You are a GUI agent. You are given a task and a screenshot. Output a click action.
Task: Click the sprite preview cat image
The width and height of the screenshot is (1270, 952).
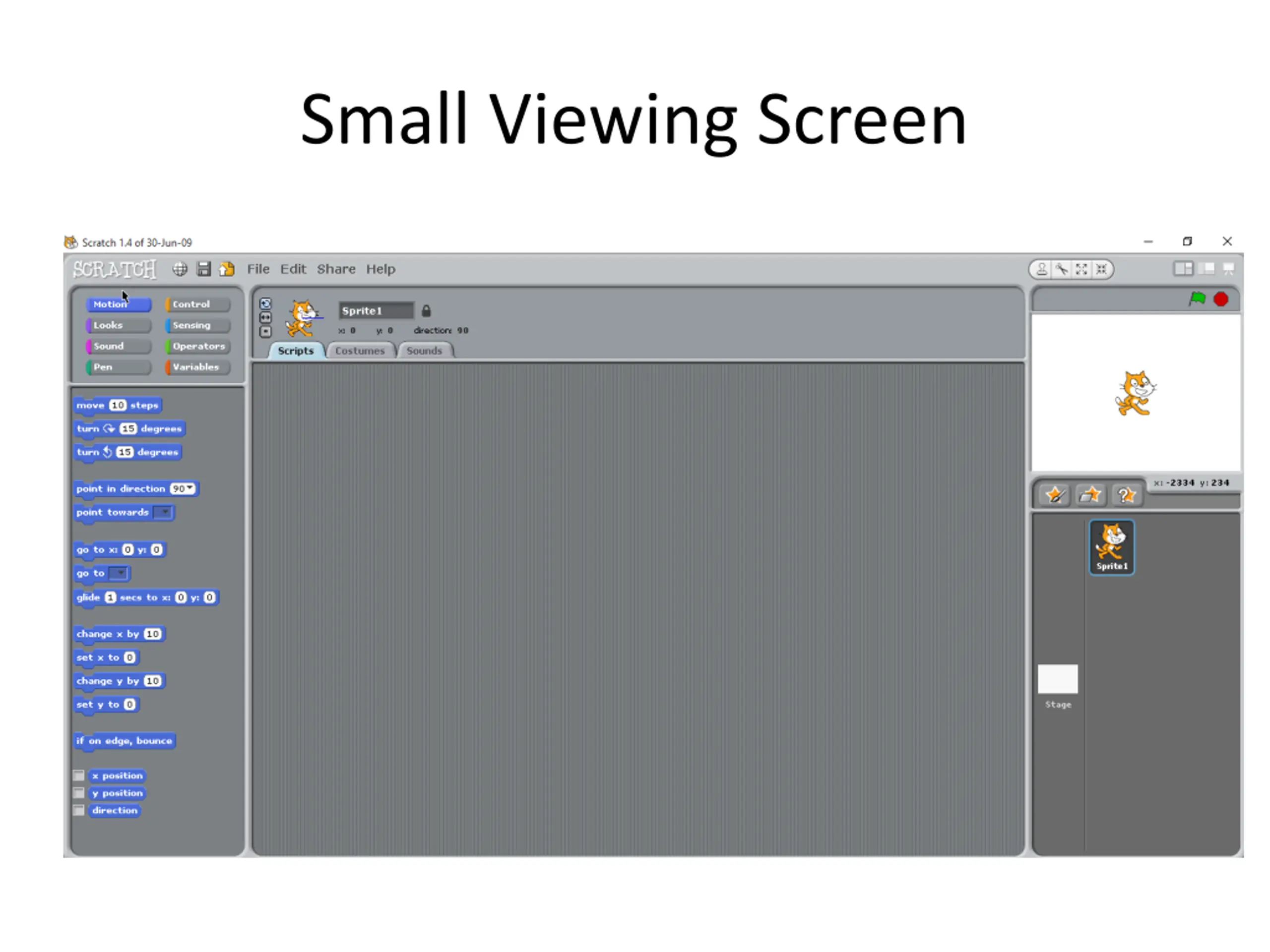click(303, 318)
